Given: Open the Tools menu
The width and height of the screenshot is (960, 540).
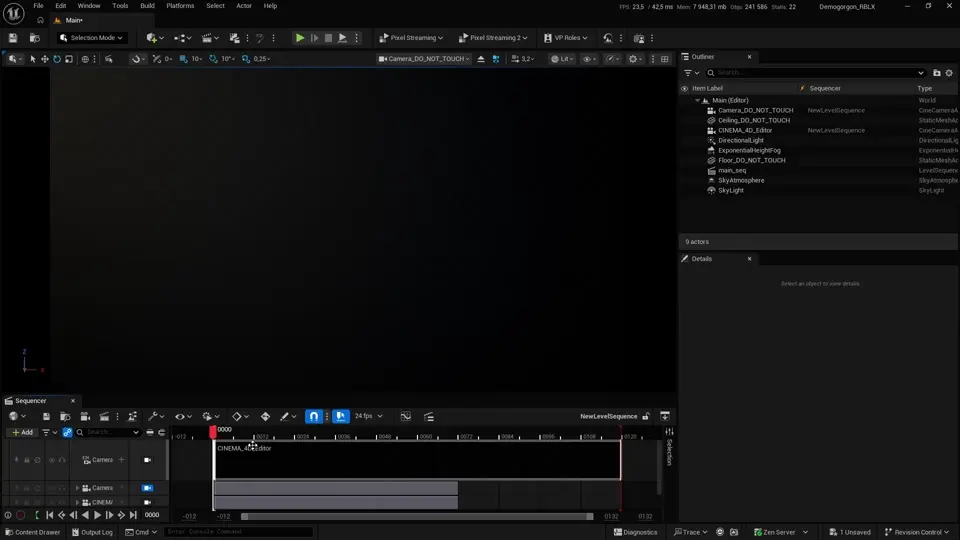Looking at the screenshot, I should click(x=120, y=6).
